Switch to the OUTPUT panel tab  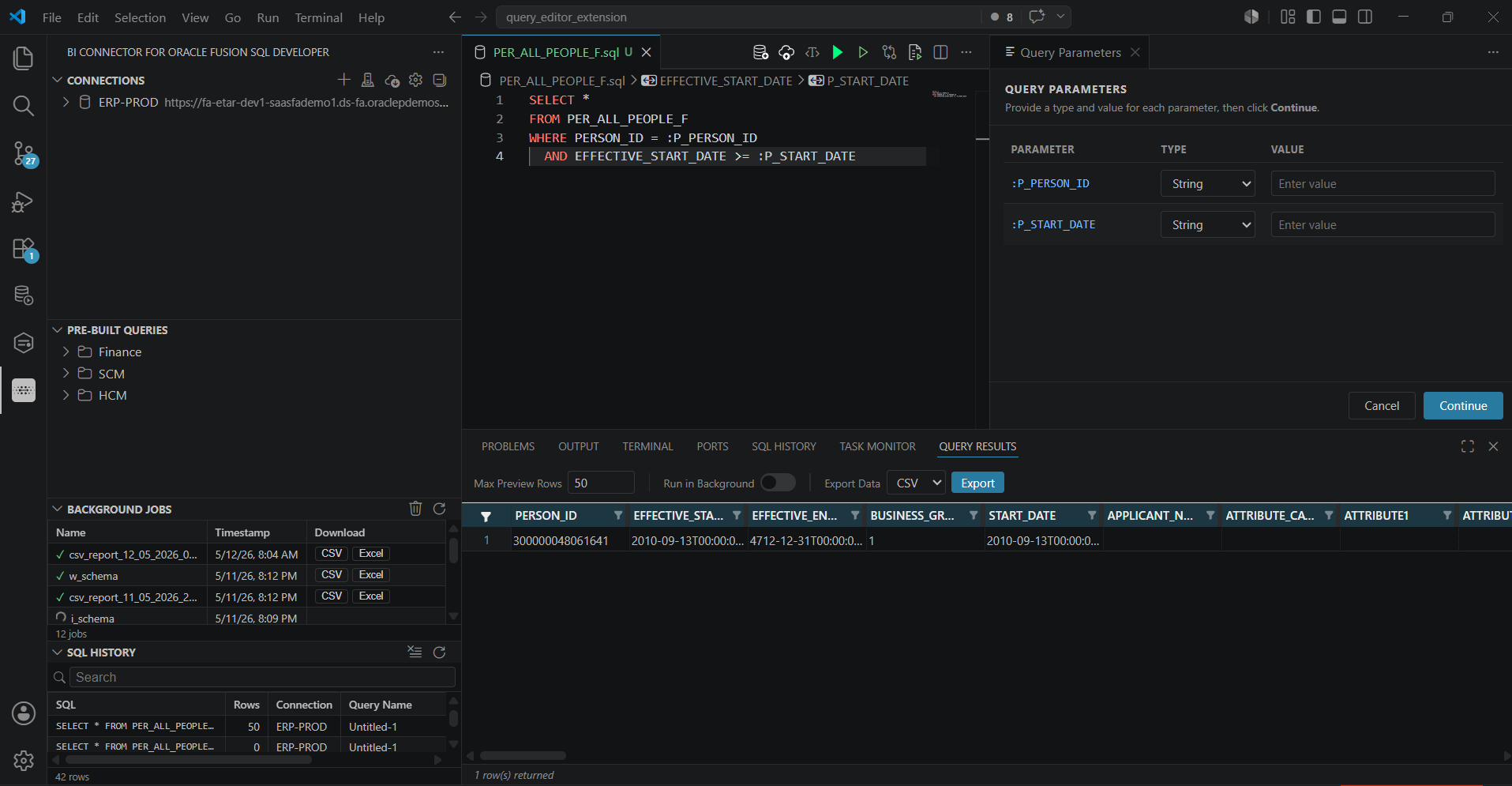click(578, 446)
